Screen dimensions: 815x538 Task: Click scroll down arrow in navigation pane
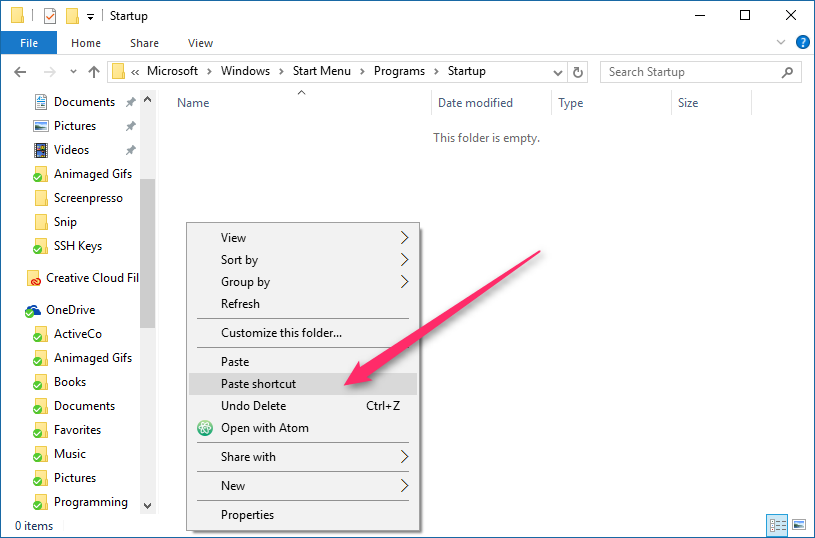(148, 505)
